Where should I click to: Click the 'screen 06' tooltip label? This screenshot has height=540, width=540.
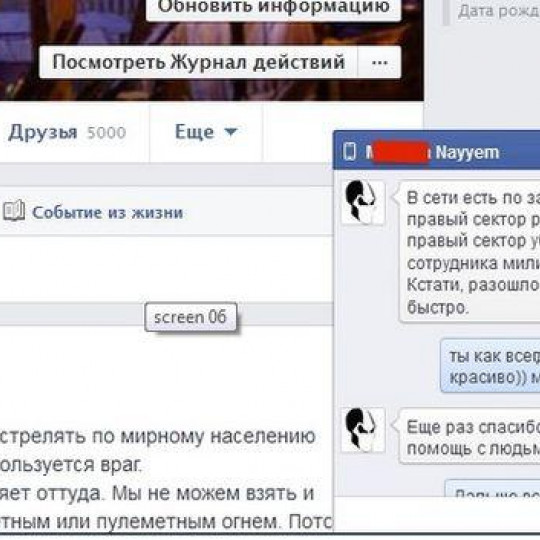coord(191,317)
